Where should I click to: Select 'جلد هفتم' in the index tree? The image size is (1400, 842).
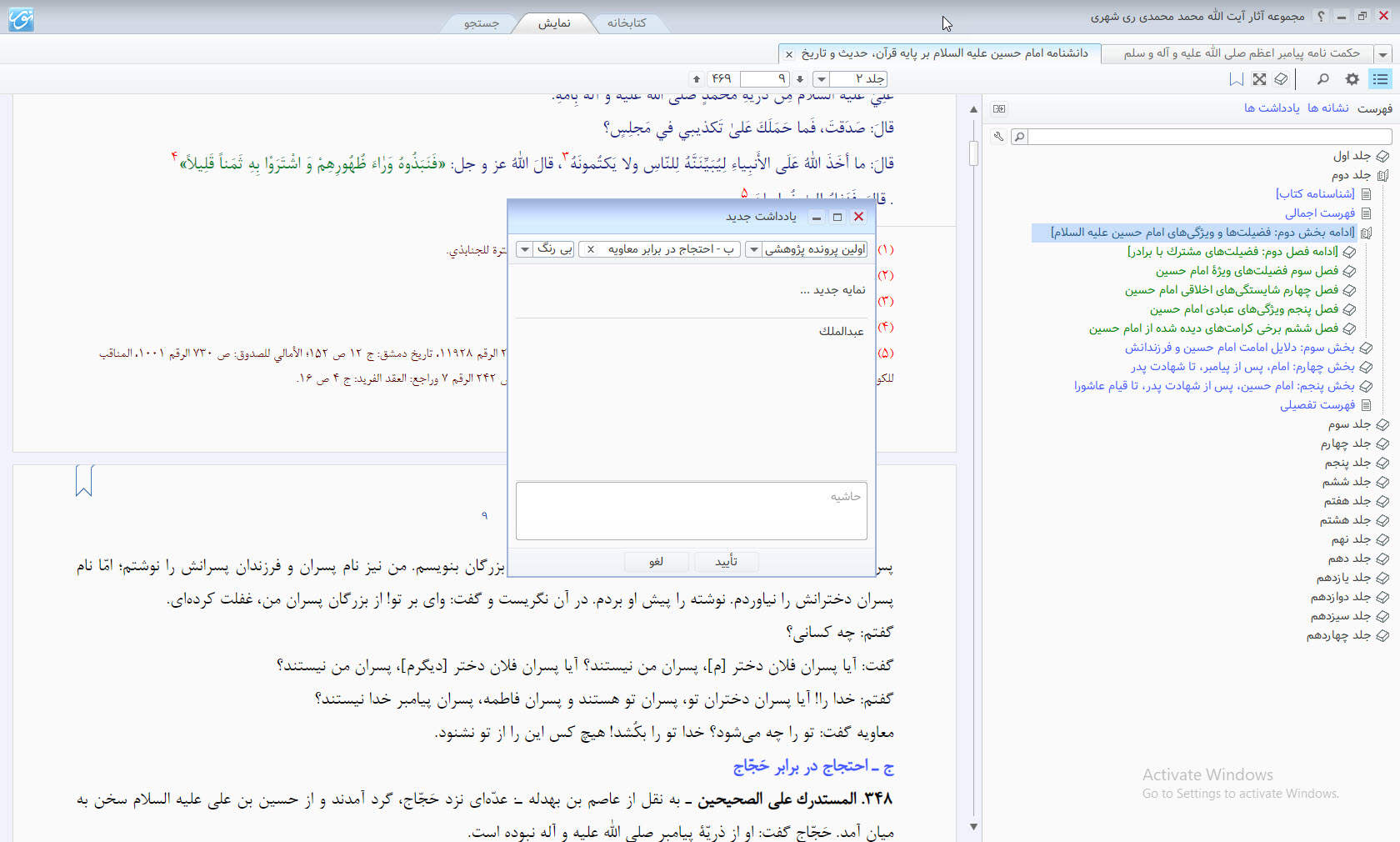point(1347,501)
